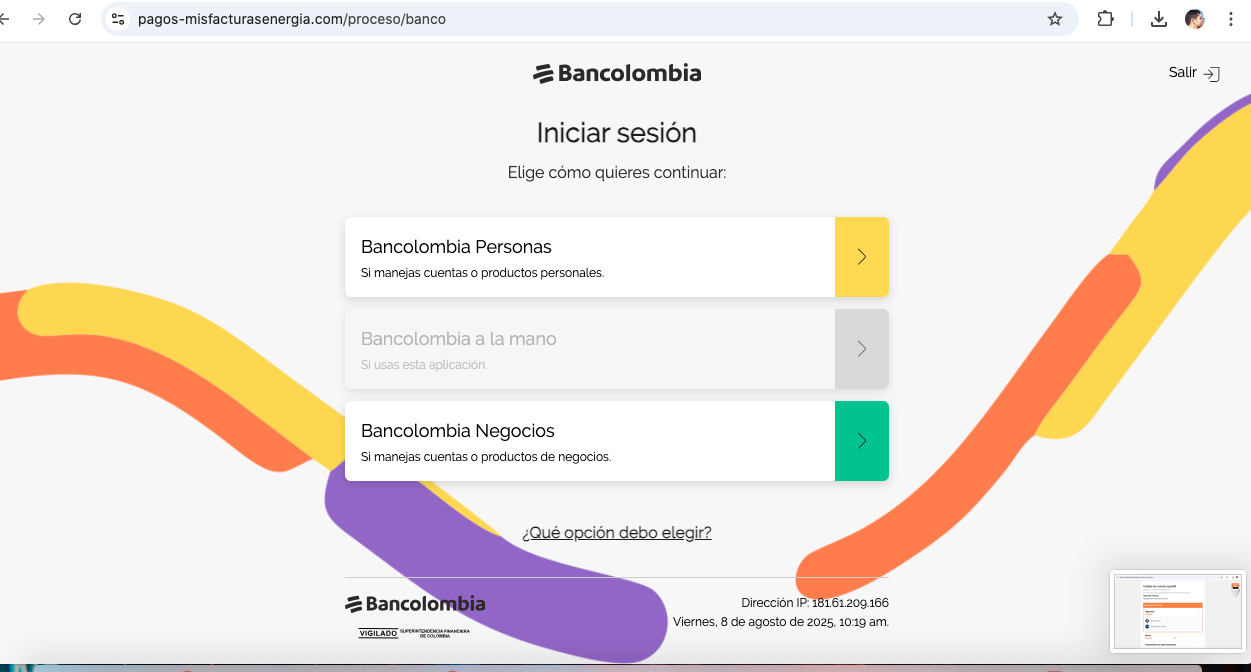This screenshot has width=1251, height=672.
Task: Open the browser downloads icon
Action: point(1159,19)
